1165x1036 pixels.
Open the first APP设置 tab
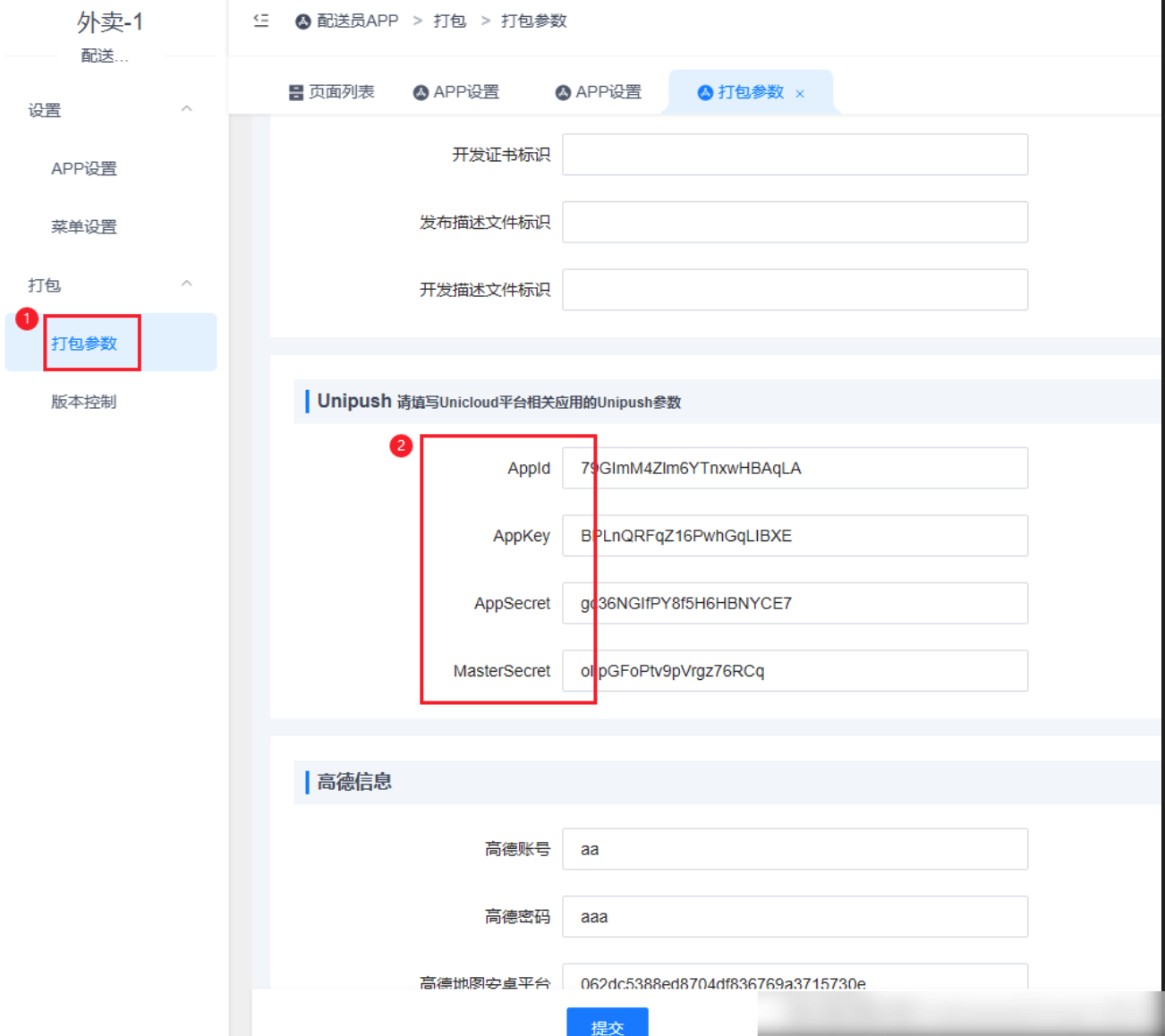click(x=466, y=91)
